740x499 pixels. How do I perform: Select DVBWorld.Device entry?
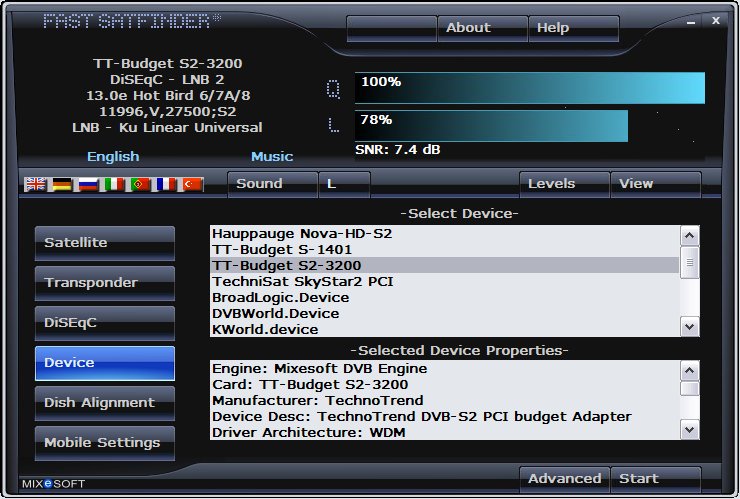pyautogui.click(x=445, y=314)
